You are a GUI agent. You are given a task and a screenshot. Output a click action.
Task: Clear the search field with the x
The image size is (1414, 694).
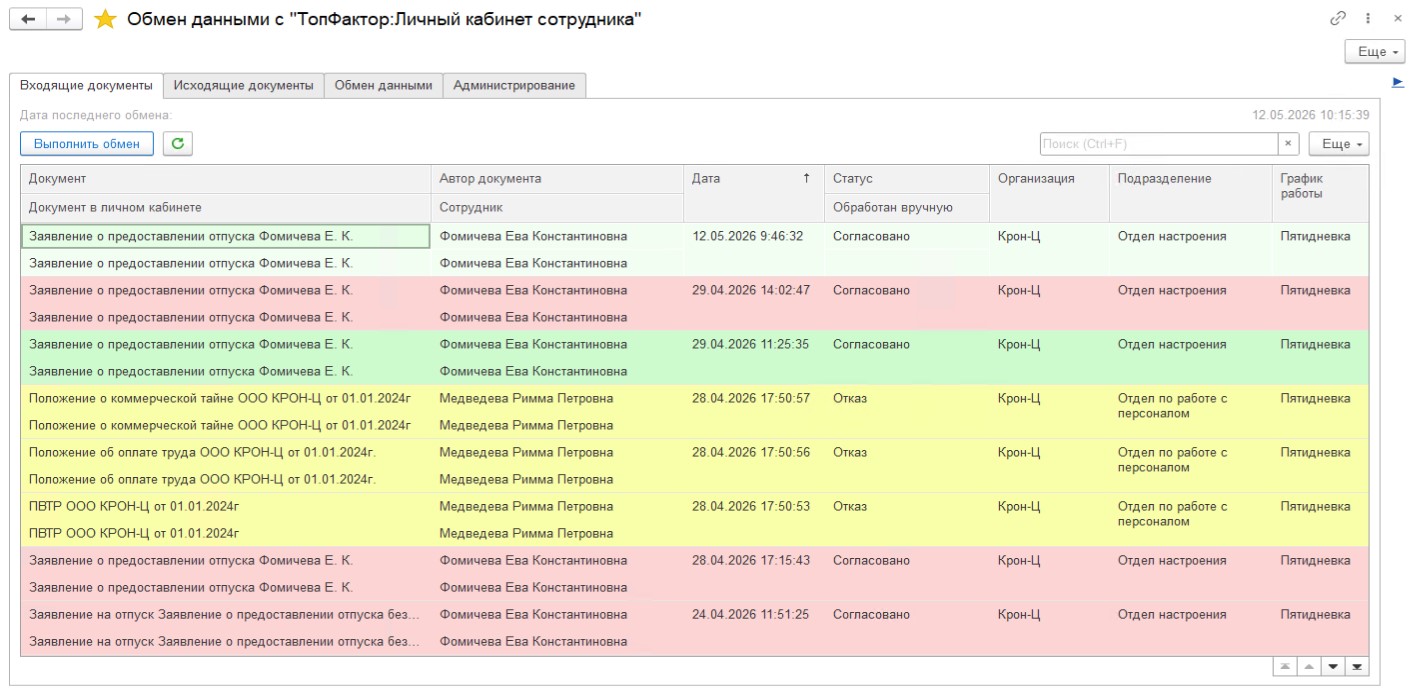1288,144
